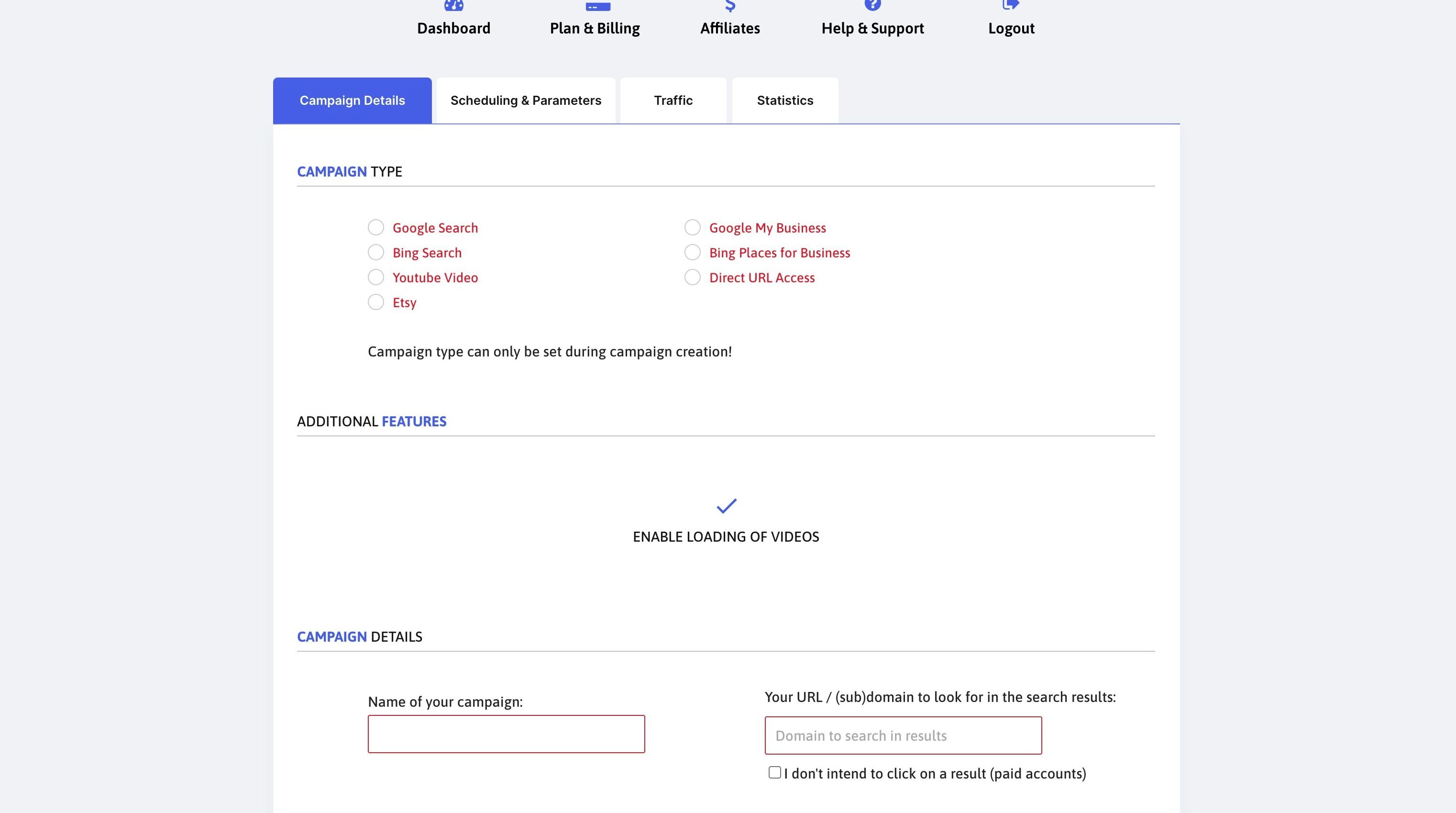The height and width of the screenshot is (813, 1456).
Task: Select the Bing Search radio button
Action: (x=376, y=252)
